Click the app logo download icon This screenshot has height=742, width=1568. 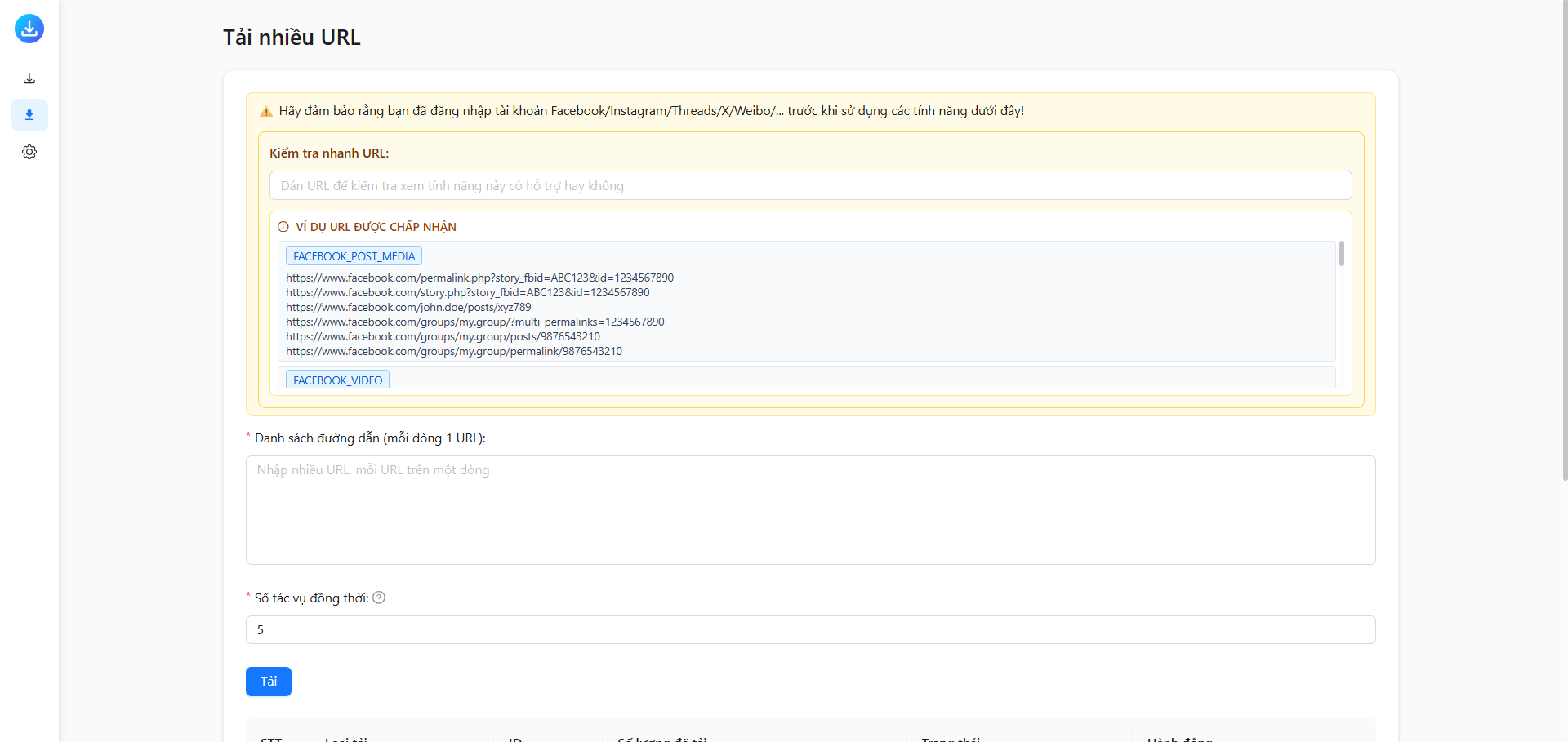point(29,29)
